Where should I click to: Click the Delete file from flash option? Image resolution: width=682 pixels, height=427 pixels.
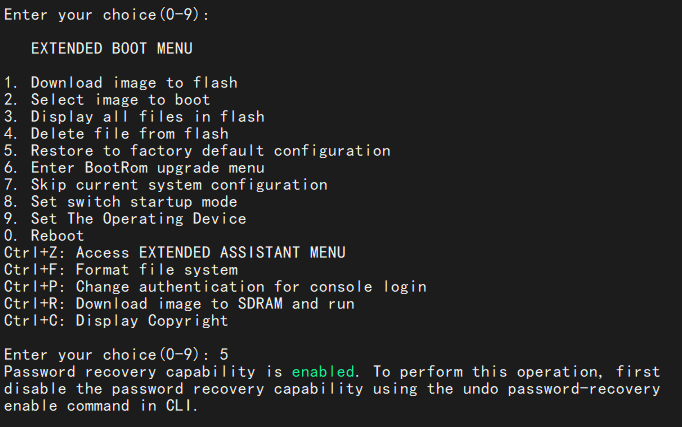(116, 133)
